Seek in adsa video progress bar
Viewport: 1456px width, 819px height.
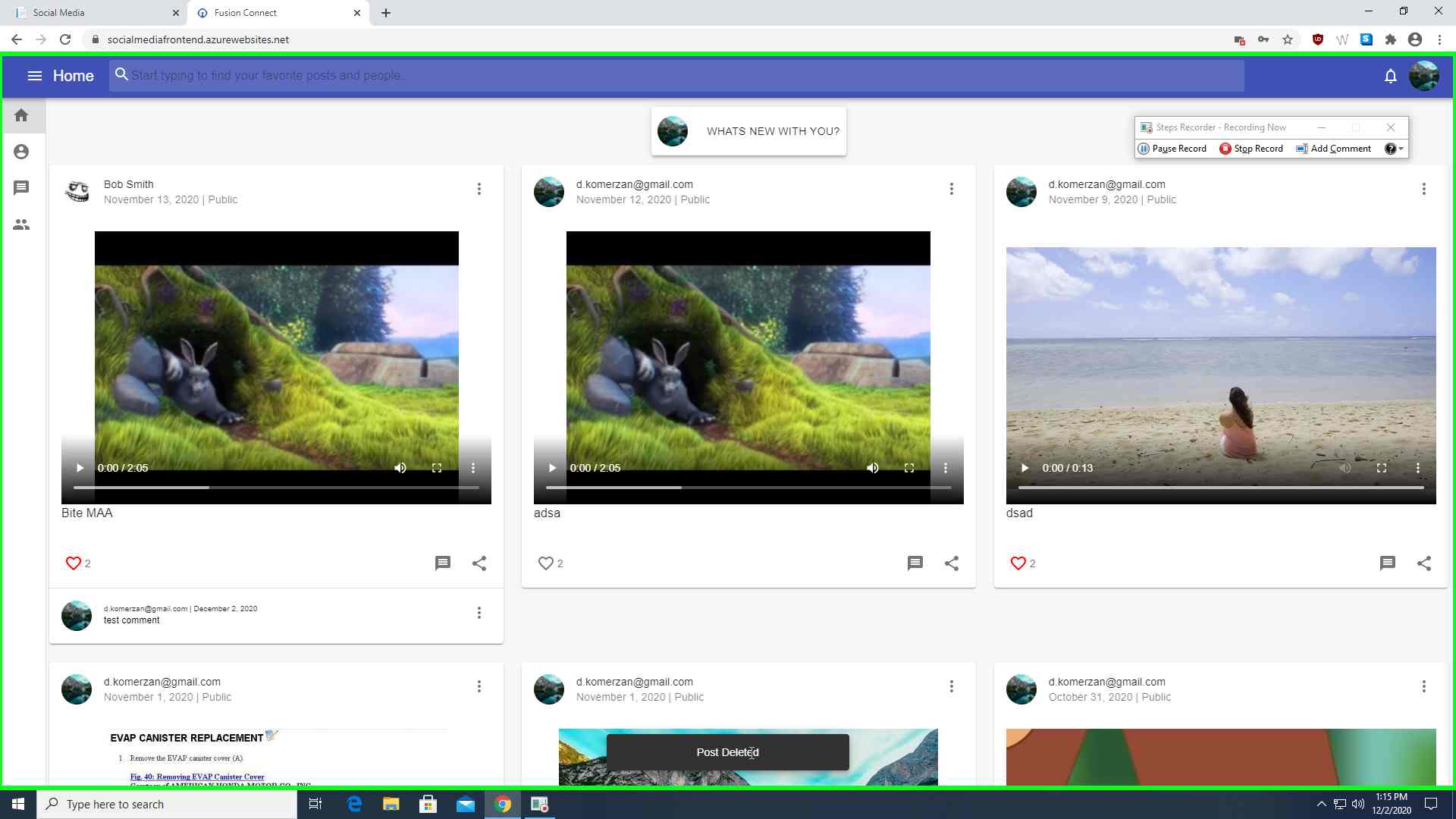(x=748, y=488)
